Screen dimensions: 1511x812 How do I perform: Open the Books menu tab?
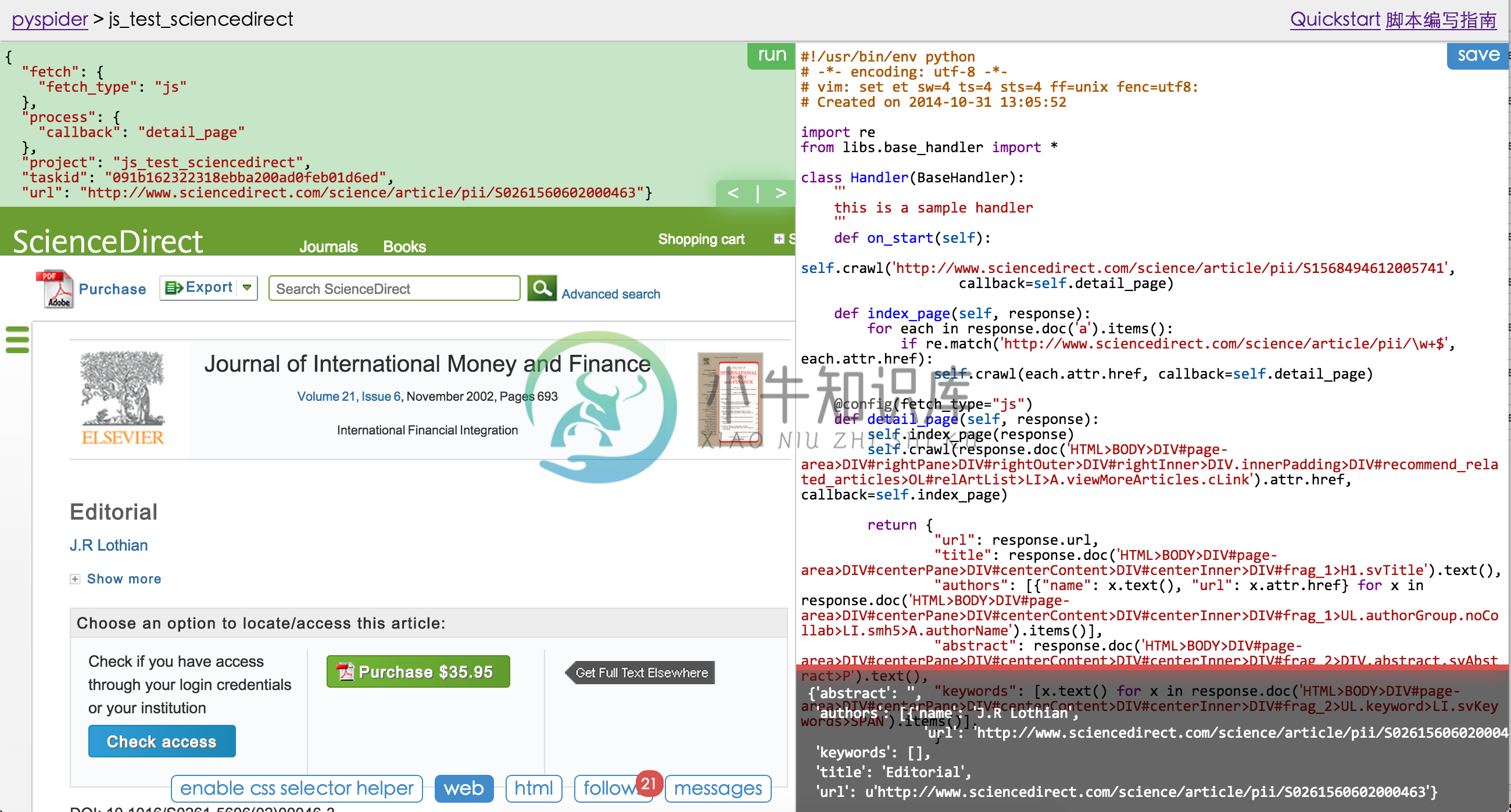click(403, 246)
